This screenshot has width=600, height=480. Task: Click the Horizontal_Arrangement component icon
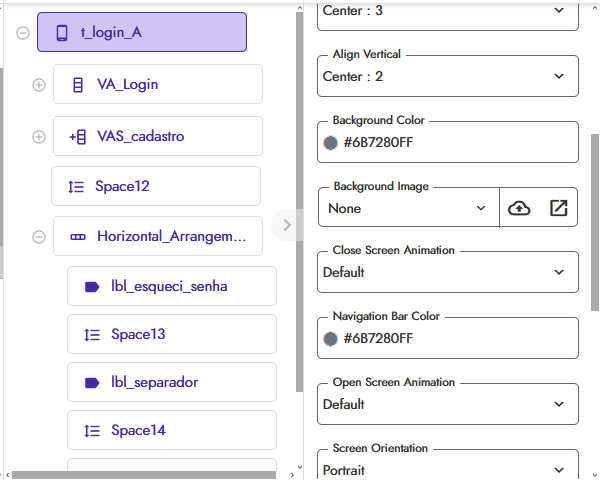coord(78,237)
